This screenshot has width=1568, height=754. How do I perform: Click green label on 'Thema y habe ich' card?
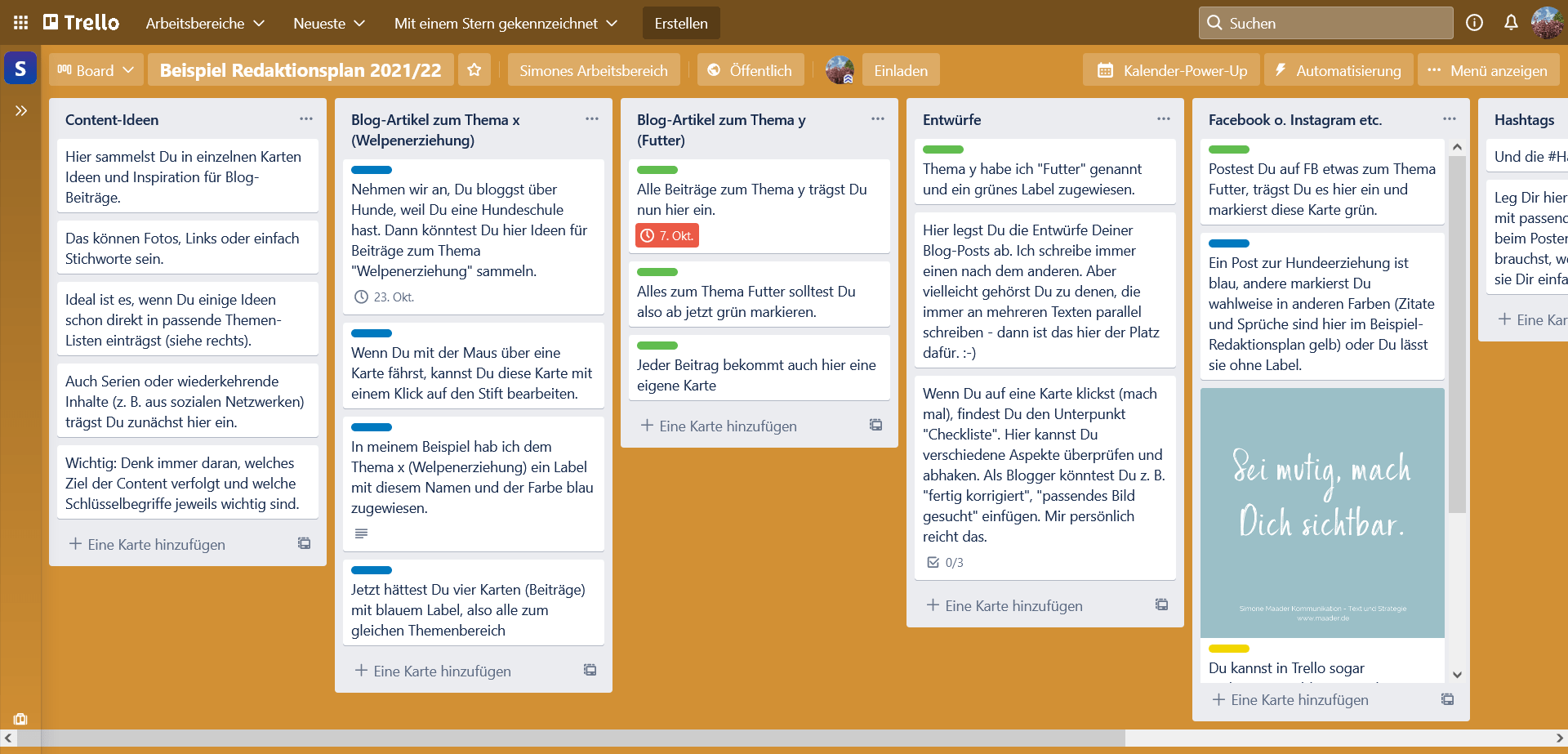(x=943, y=149)
